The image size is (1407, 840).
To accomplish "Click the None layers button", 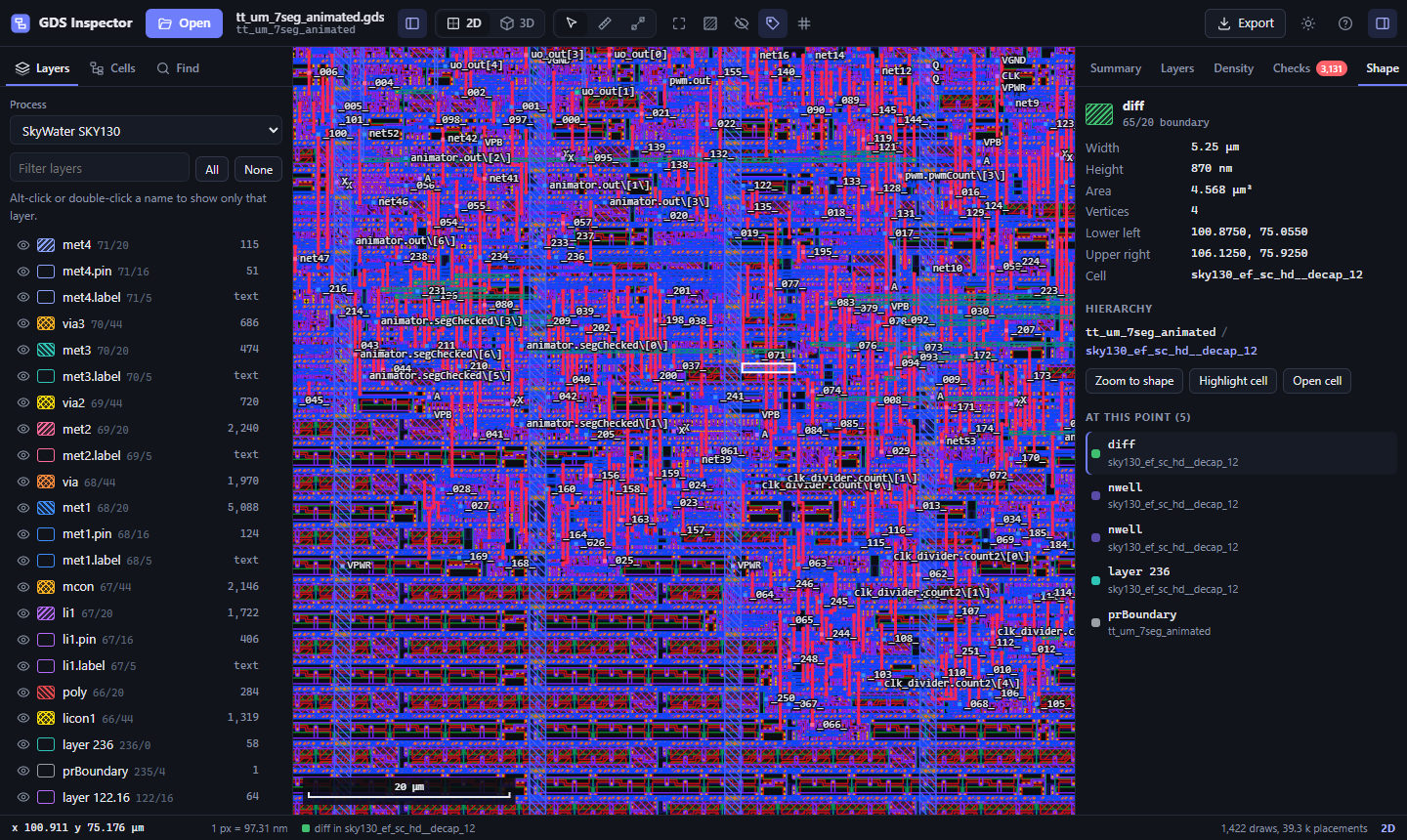I will [x=258, y=169].
